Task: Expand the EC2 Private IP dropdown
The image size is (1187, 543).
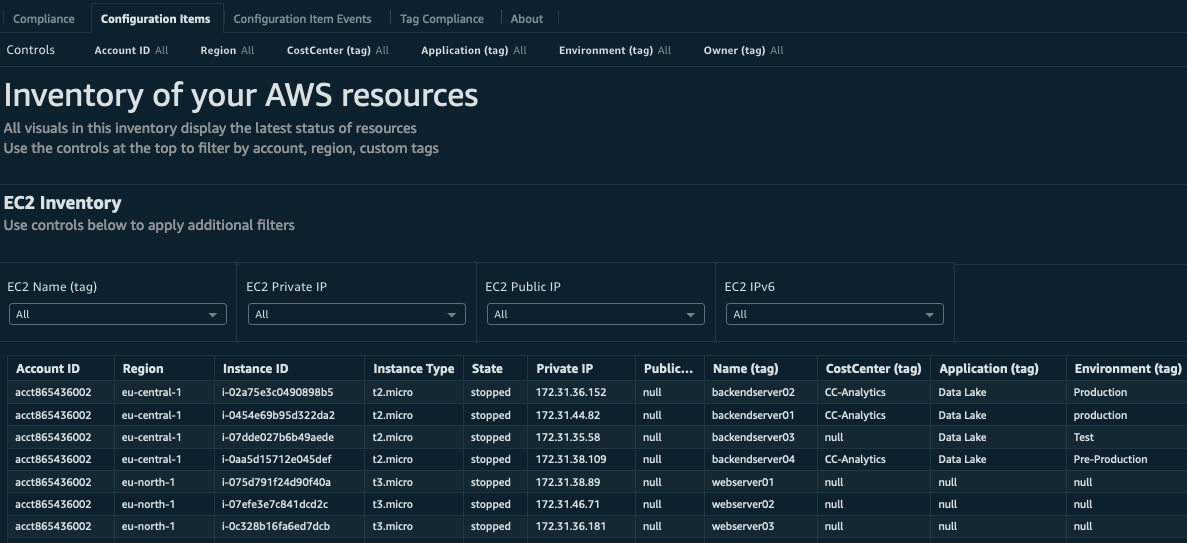Action: tap(357, 314)
